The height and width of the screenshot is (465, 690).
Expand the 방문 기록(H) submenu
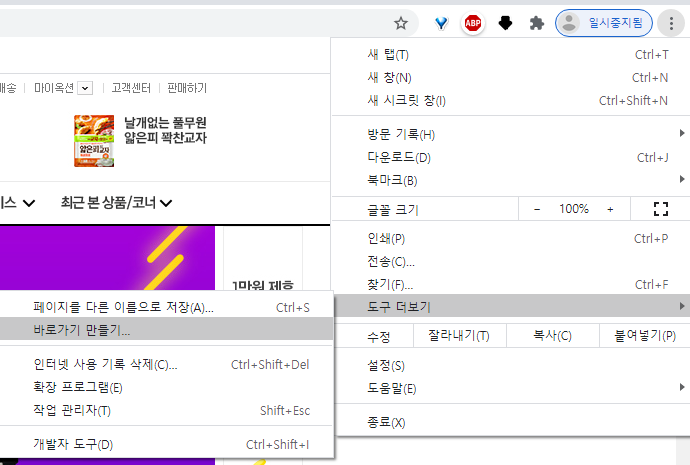click(x=510, y=134)
